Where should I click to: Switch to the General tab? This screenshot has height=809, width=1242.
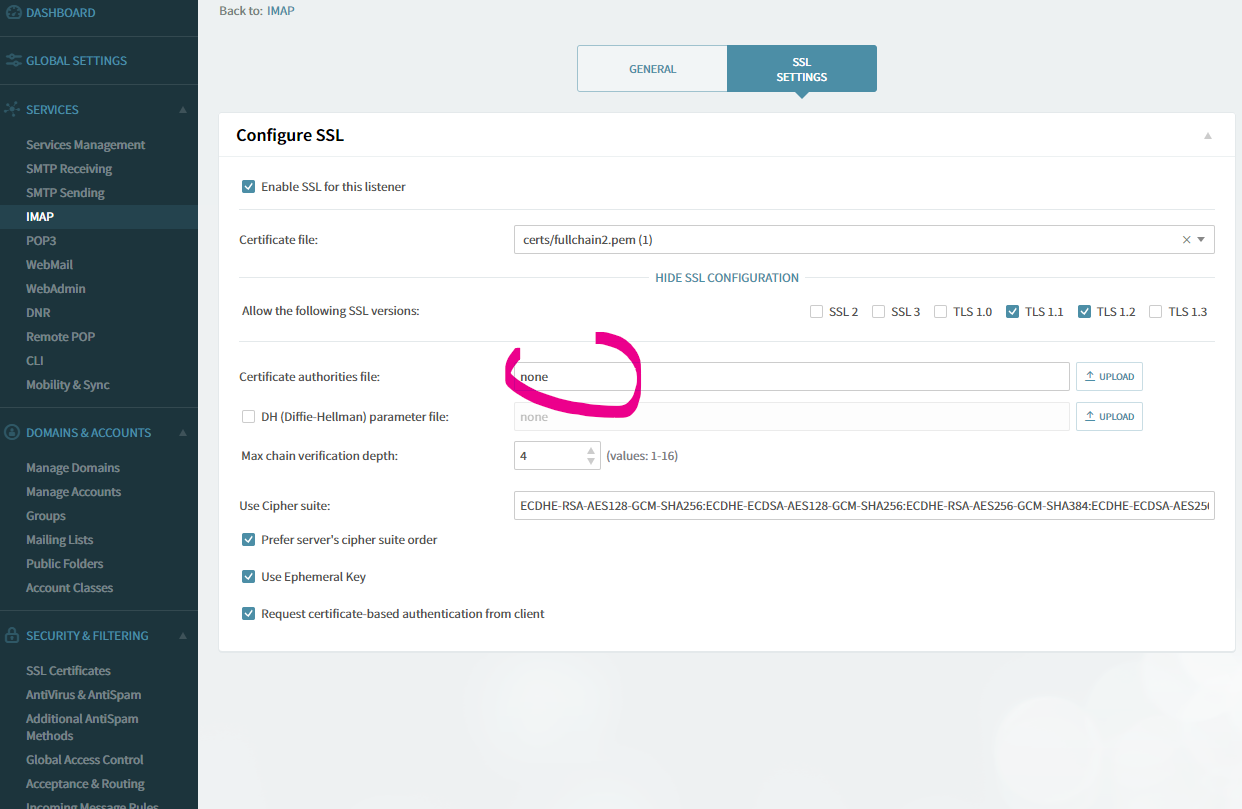tap(652, 69)
